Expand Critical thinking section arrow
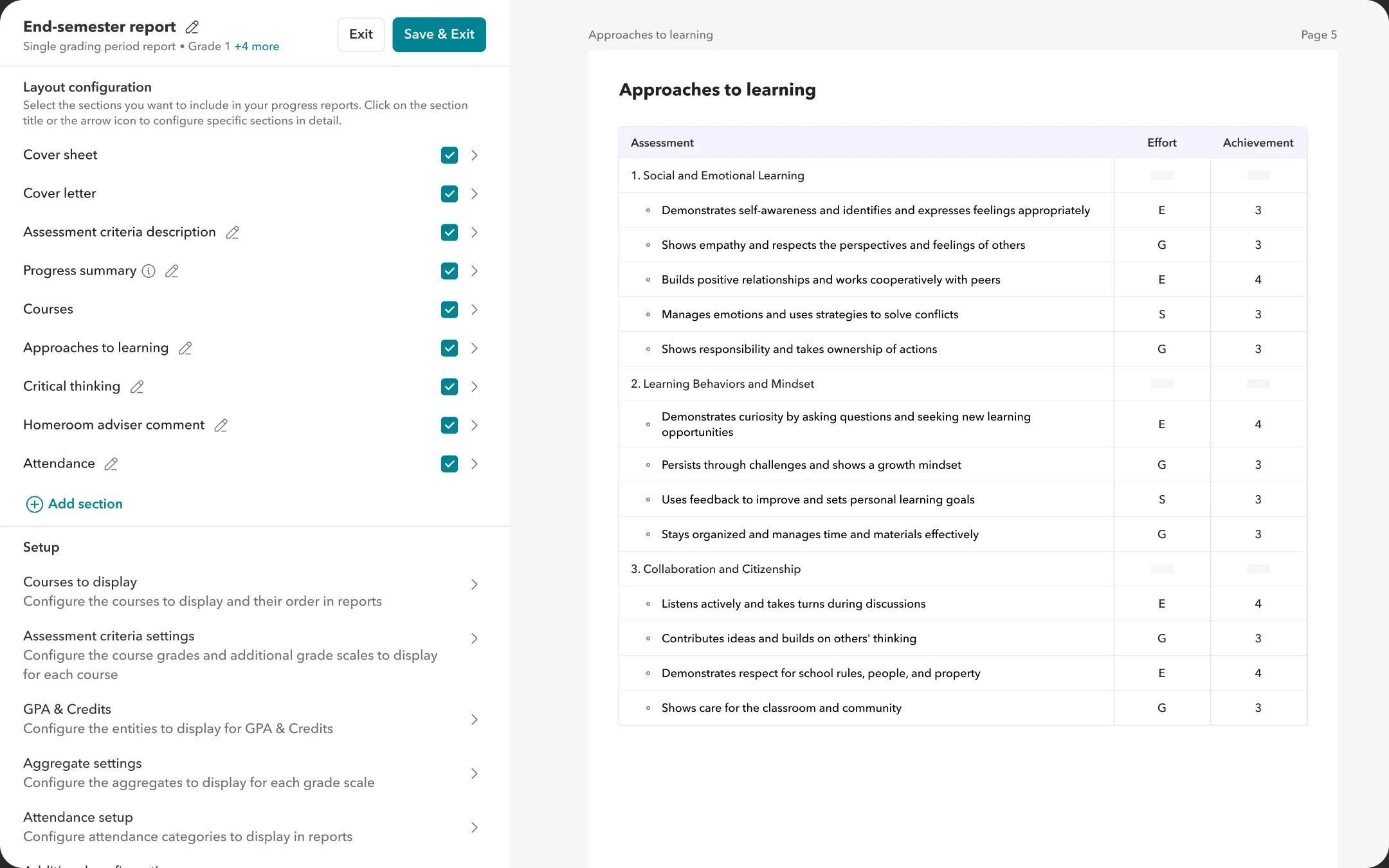The image size is (1389, 868). pyautogui.click(x=475, y=386)
